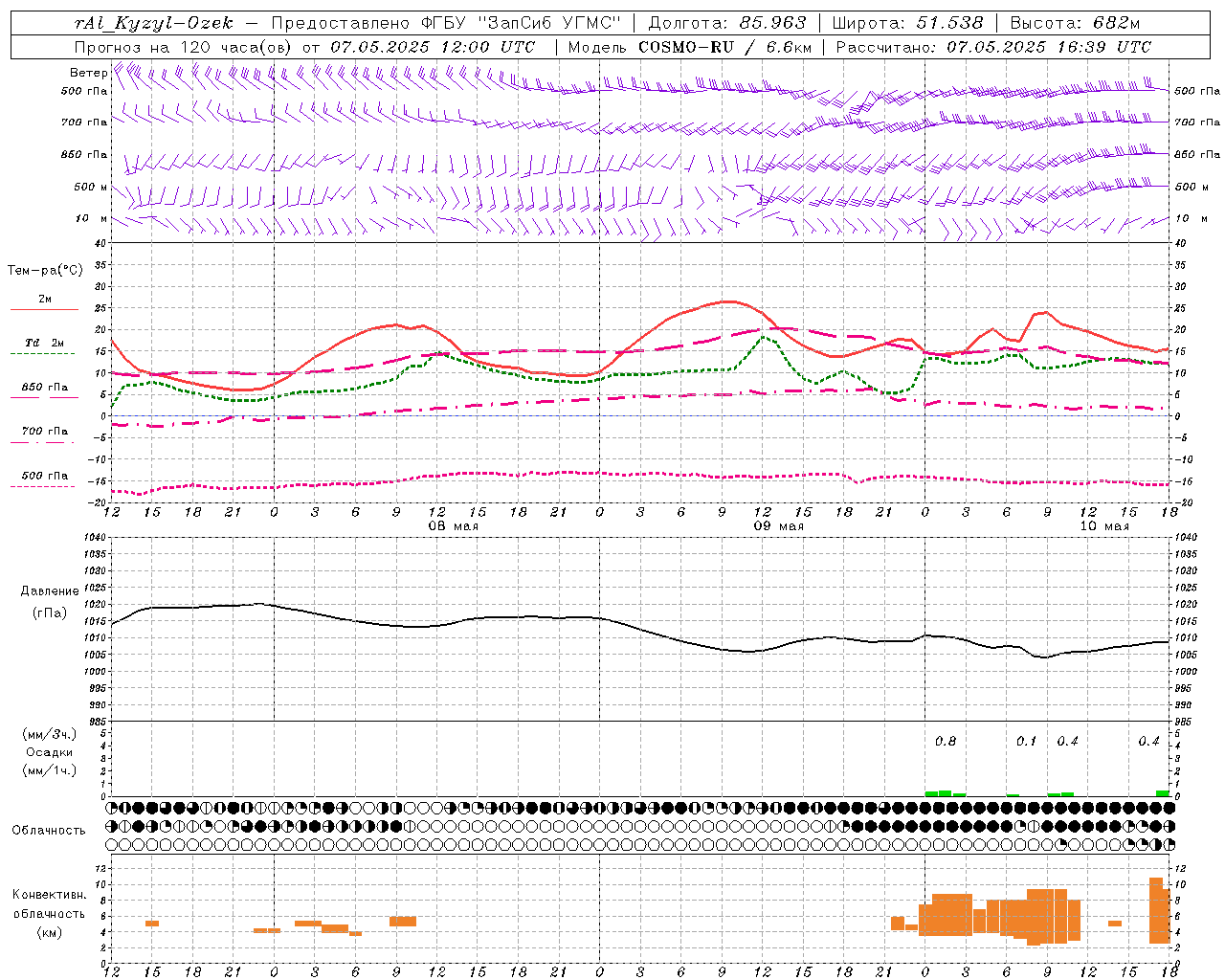Click the 700 гПа label in the temperature legend
This screenshot has width=1225, height=980.
(x=45, y=432)
